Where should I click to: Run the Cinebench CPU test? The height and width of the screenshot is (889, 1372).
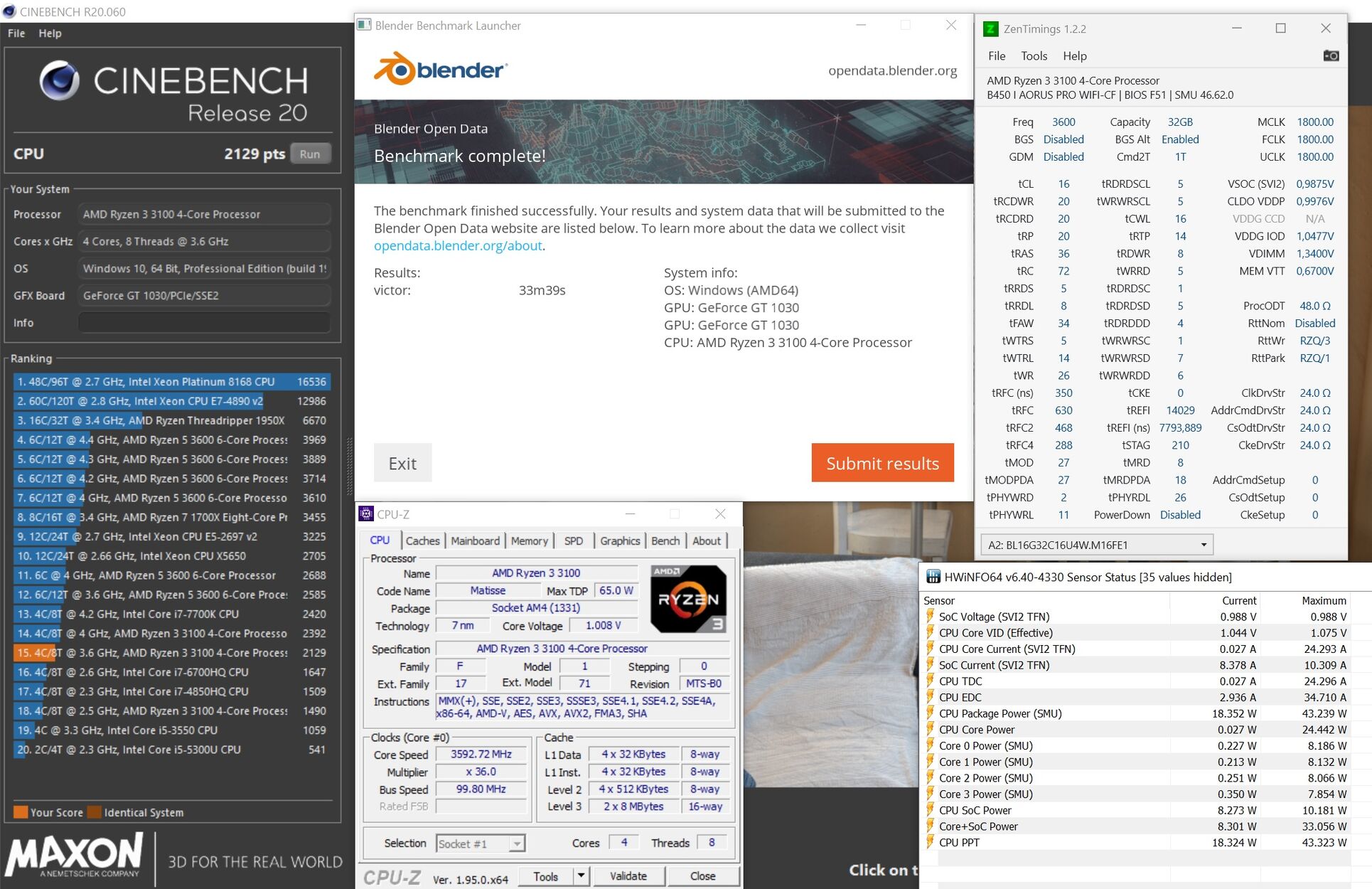pyautogui.click(x=310, y=154)
